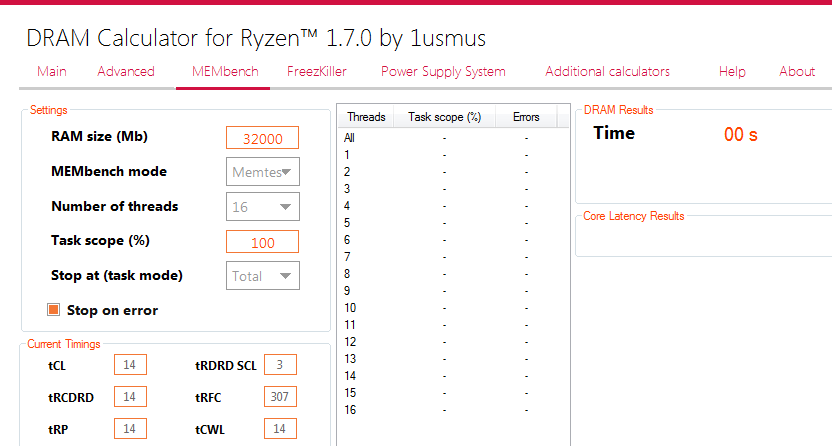This screenshot has width=832, height=446.
Task: Click the Task scope (%) column header
Action: click(444, 117)
